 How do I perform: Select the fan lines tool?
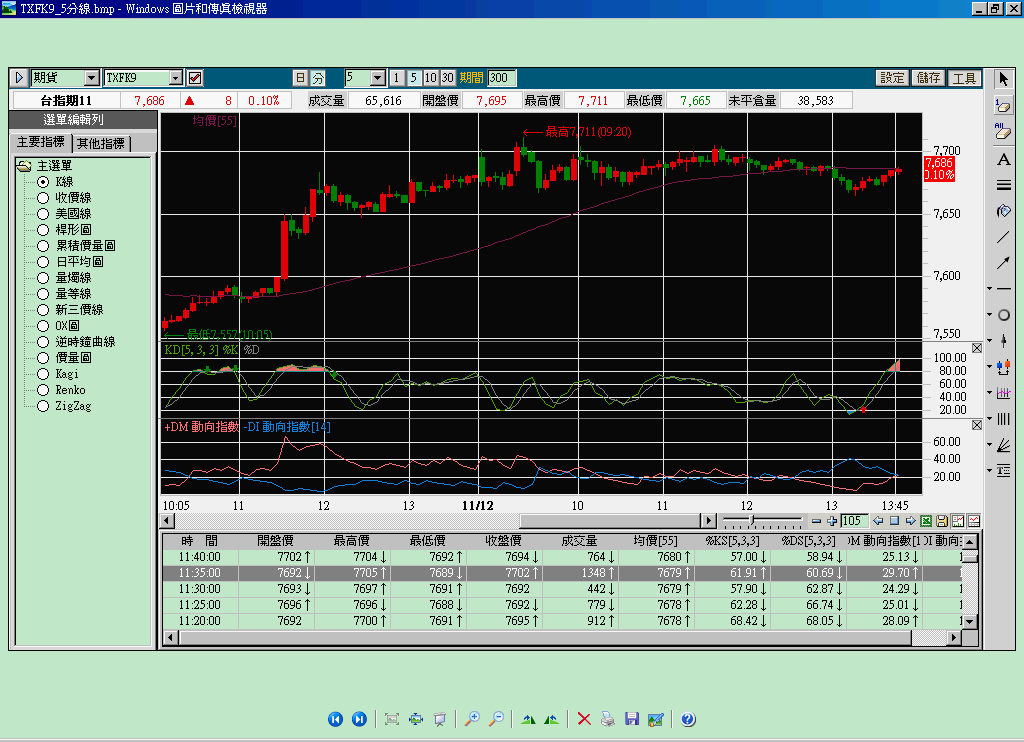click(x=1004, y=445)
